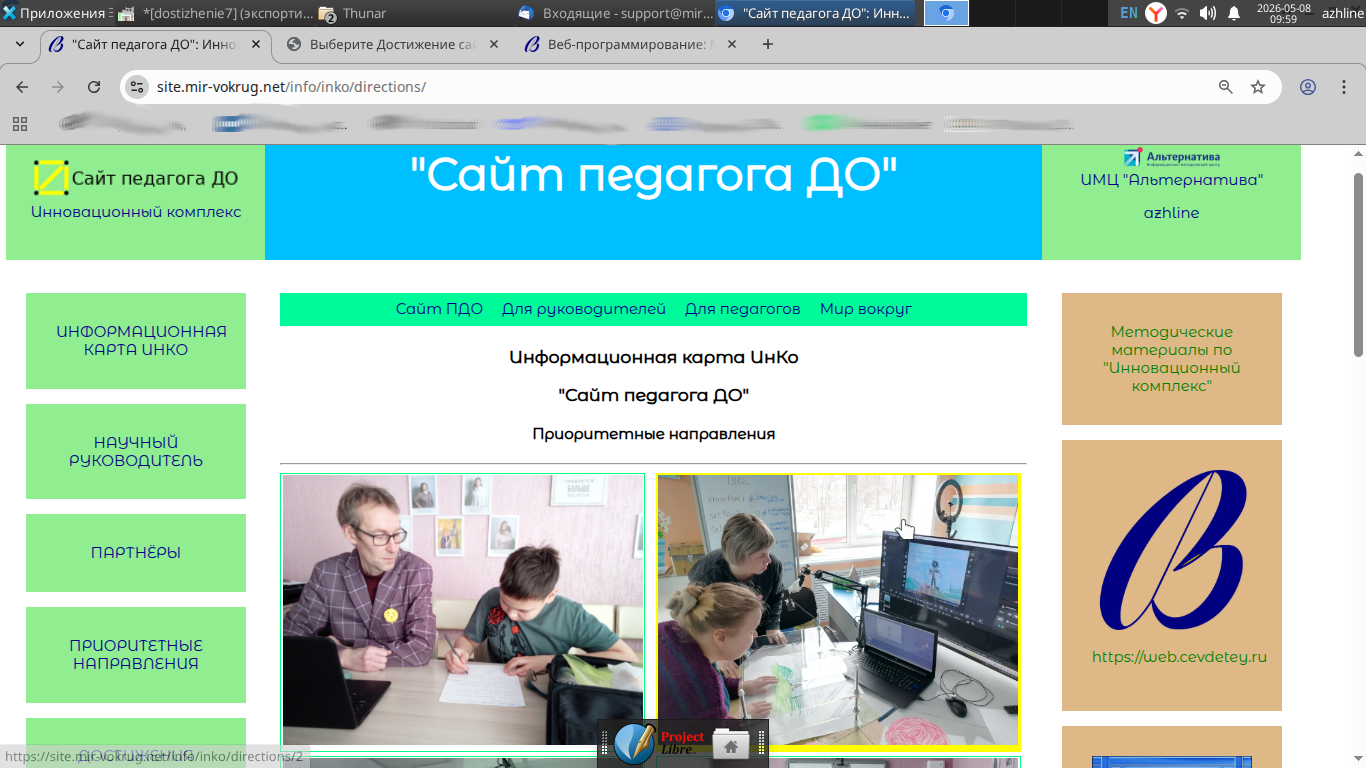The height and width of the screenshot is (768, 1366).
Task: Open the Информационная карта ИнКо sidebar button
Action: point(136,341)
